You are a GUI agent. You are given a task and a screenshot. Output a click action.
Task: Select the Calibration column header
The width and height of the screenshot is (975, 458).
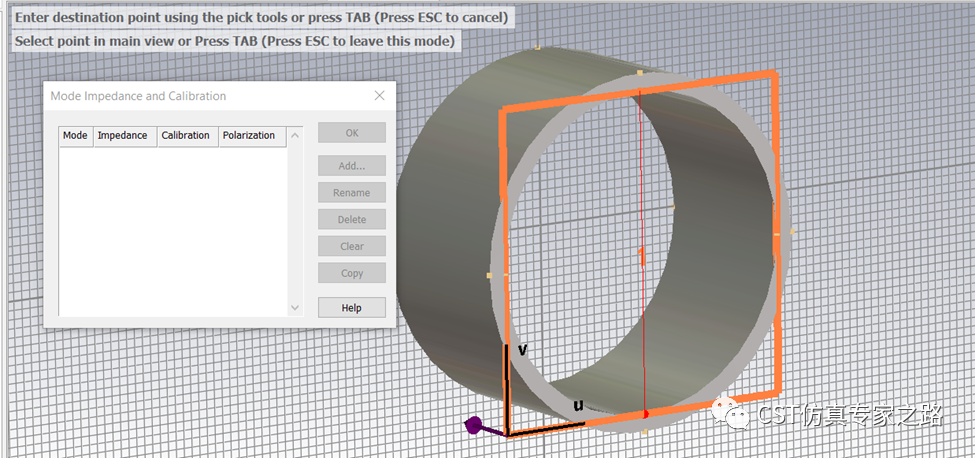(x=188, y=136)
